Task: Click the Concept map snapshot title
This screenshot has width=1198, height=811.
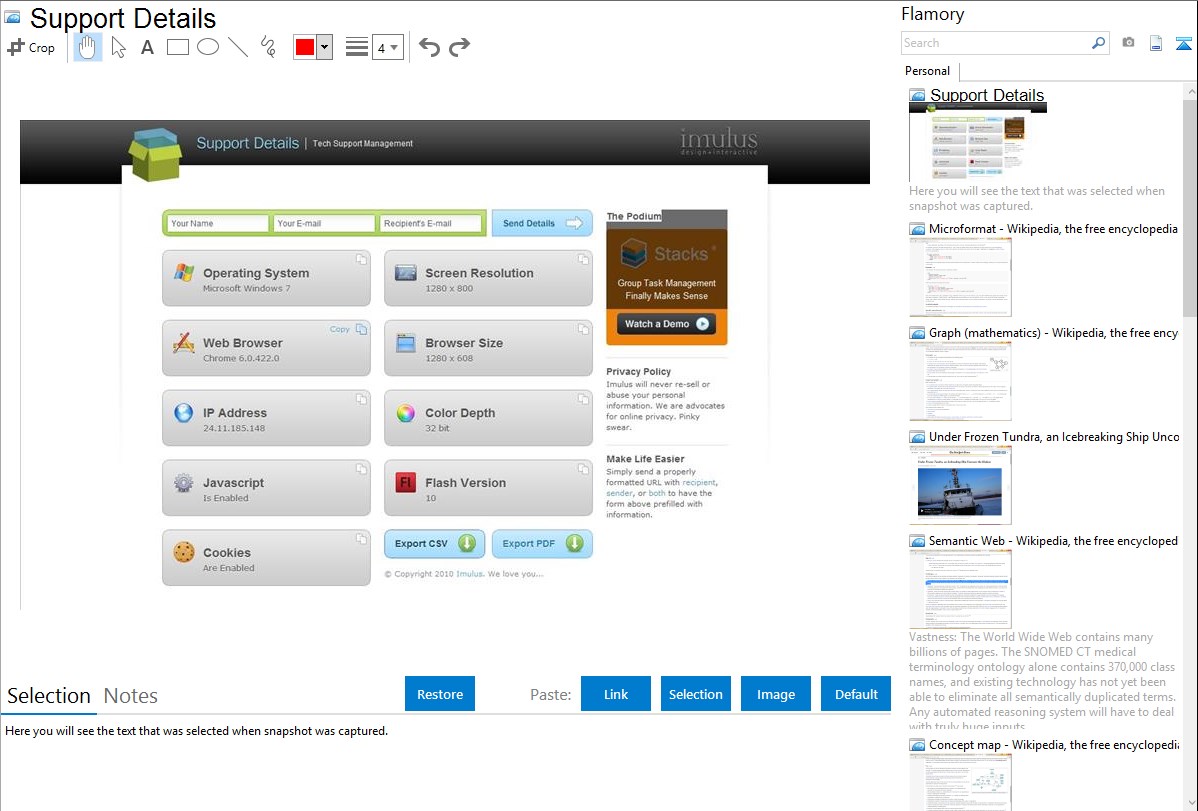Action: [x=1054, y=744]
